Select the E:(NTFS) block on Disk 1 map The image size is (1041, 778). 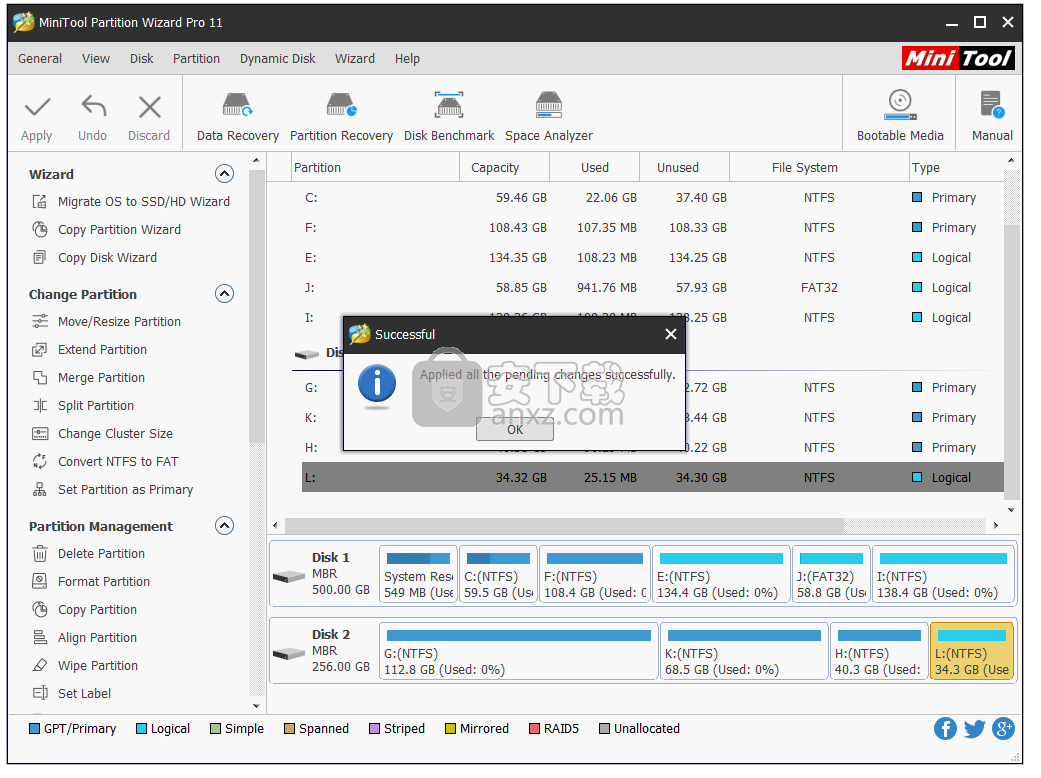(x=722, y=574)
